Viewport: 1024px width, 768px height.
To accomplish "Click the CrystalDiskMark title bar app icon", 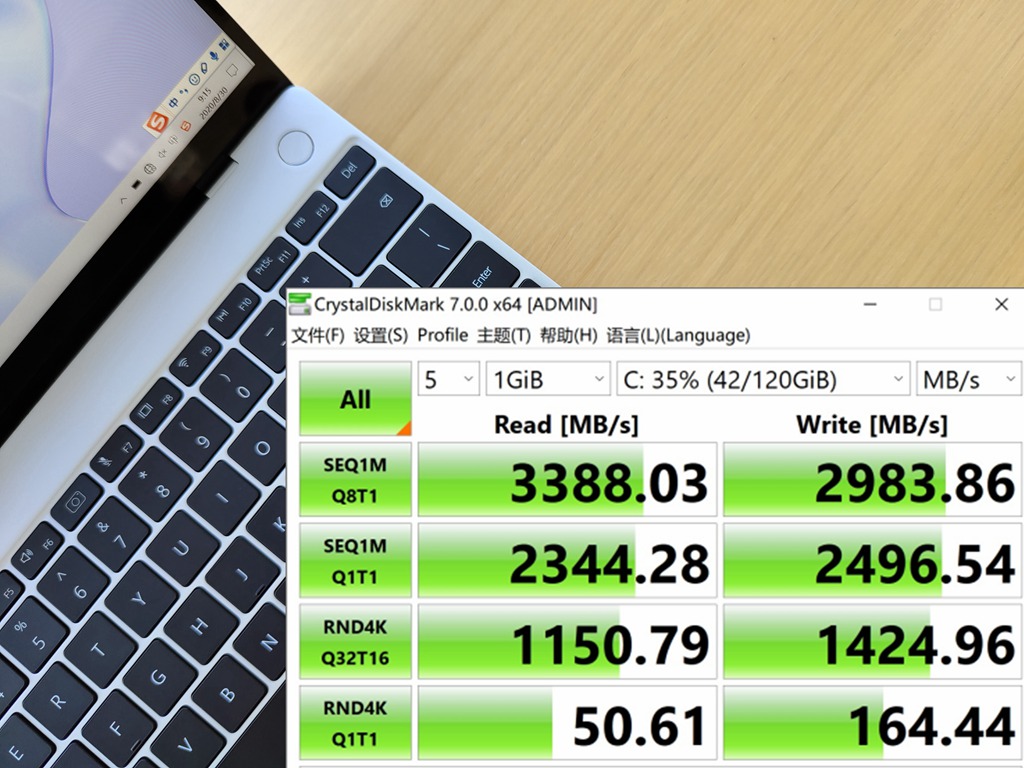I will [299, 305].
